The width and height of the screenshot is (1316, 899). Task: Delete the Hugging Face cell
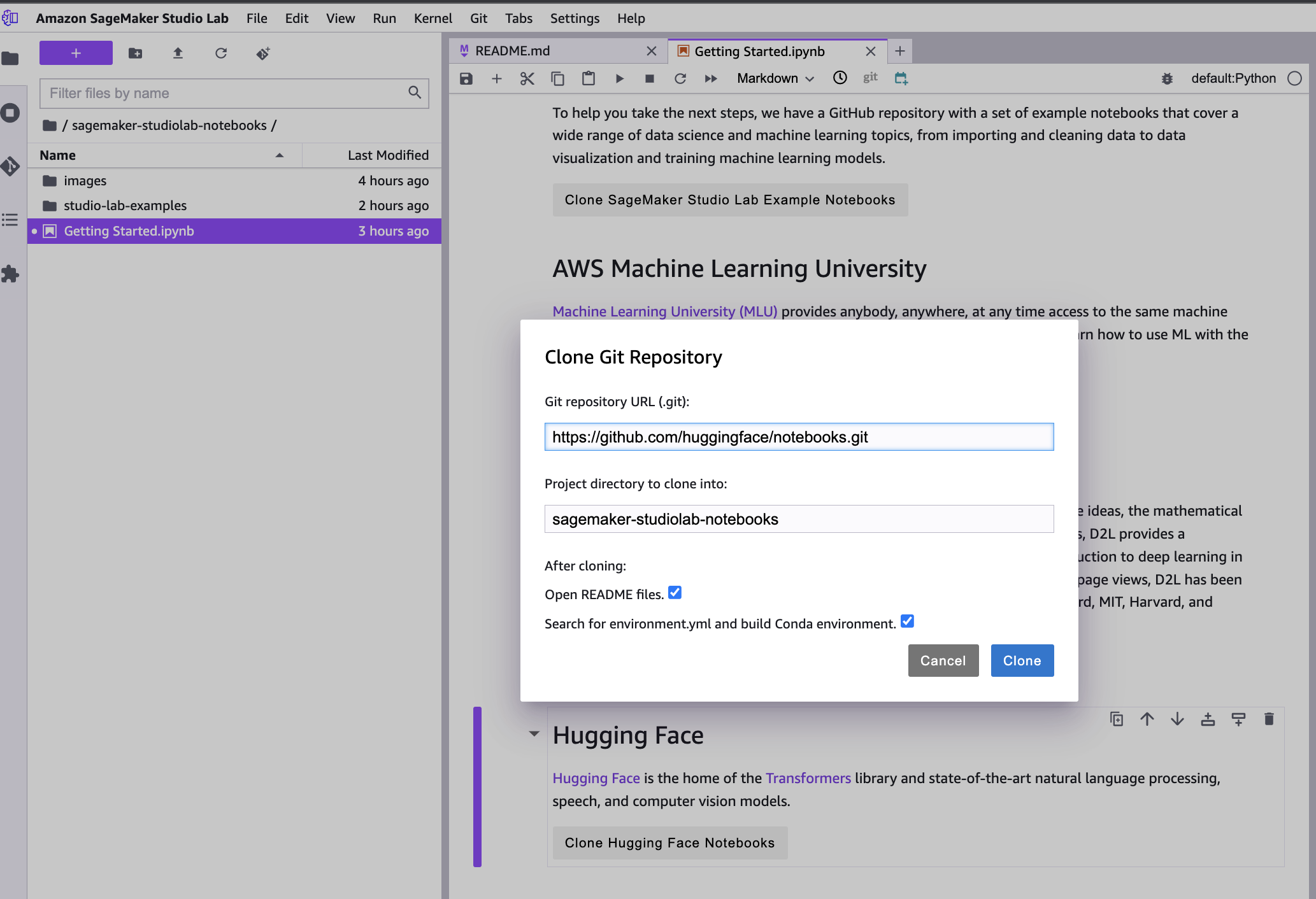(x=1269, y=719)
